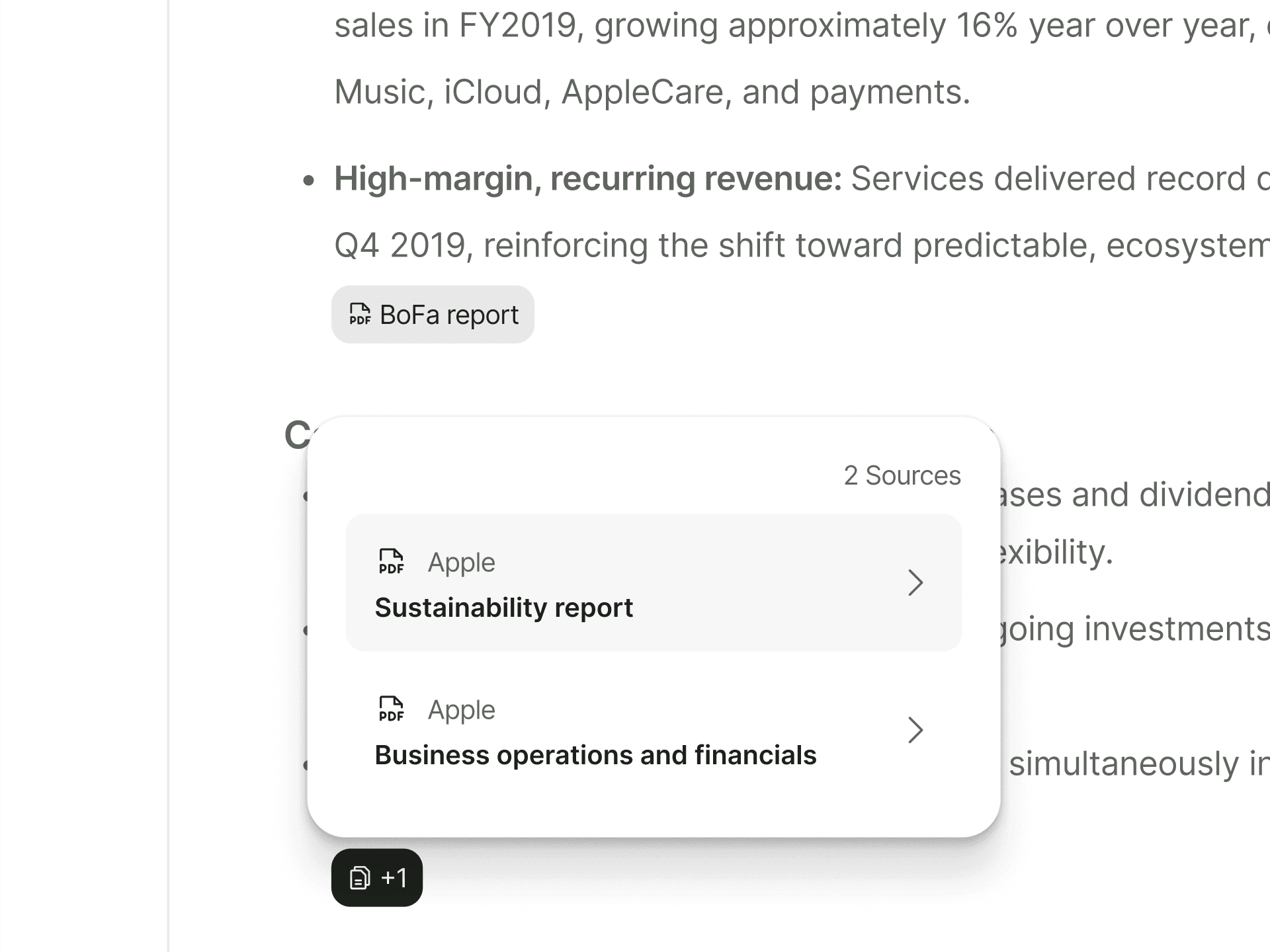
Task: Click the stacked documents icon in +1 chip
Action: point(359,878)
